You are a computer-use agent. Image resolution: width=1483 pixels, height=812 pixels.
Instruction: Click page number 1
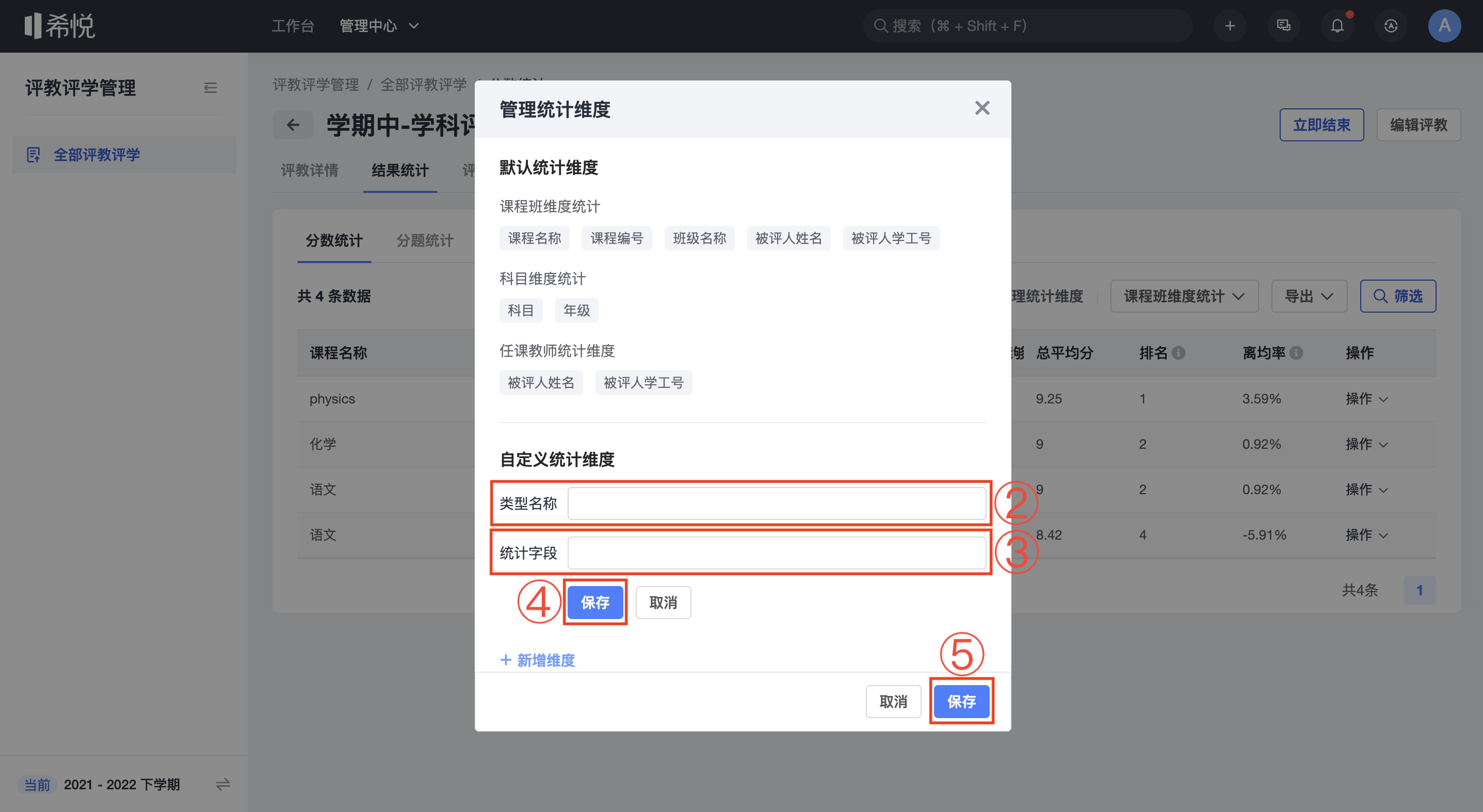point(1420,590)
